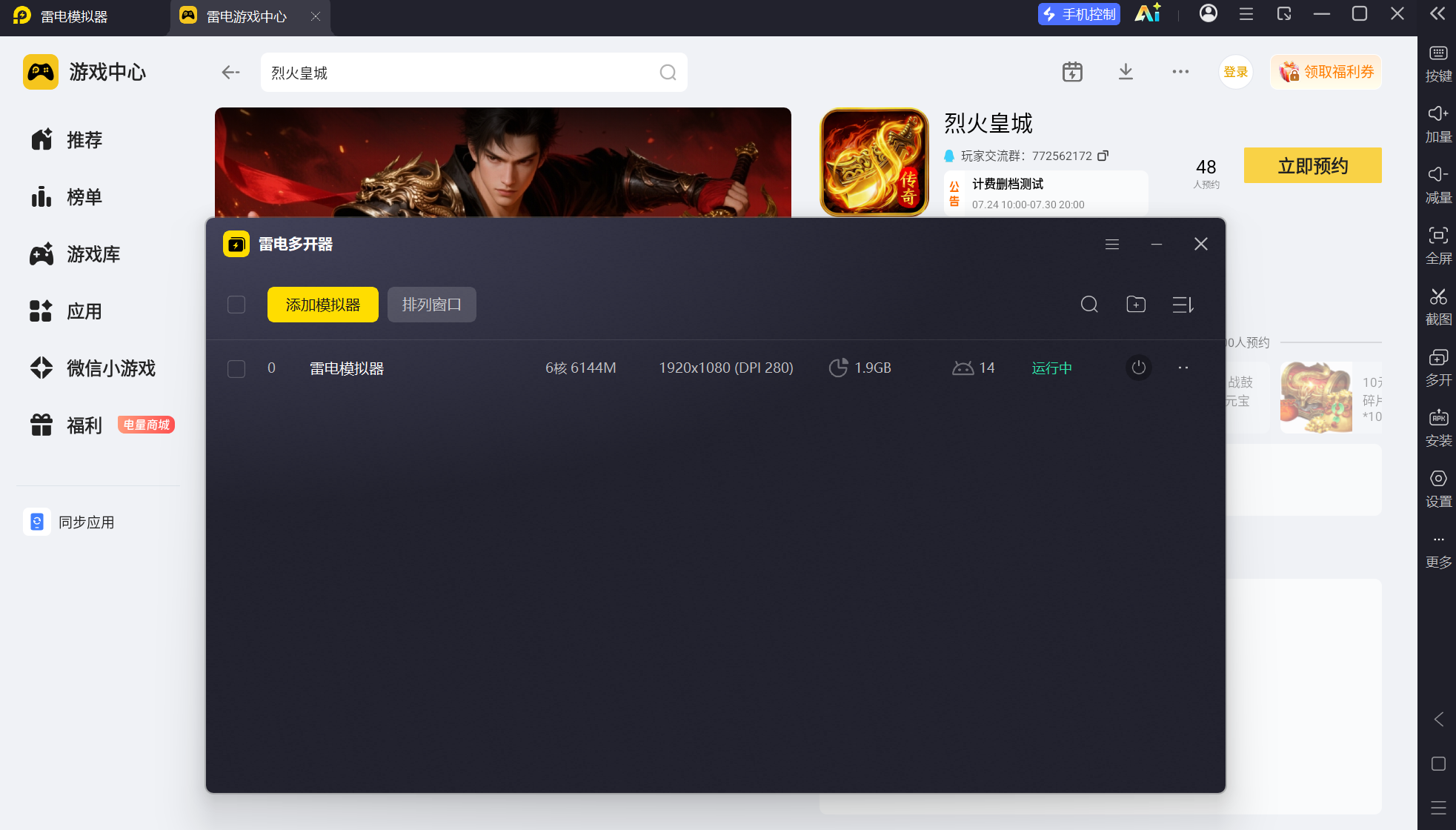Open the 多开 multi-instance tool

(1438, 367)
